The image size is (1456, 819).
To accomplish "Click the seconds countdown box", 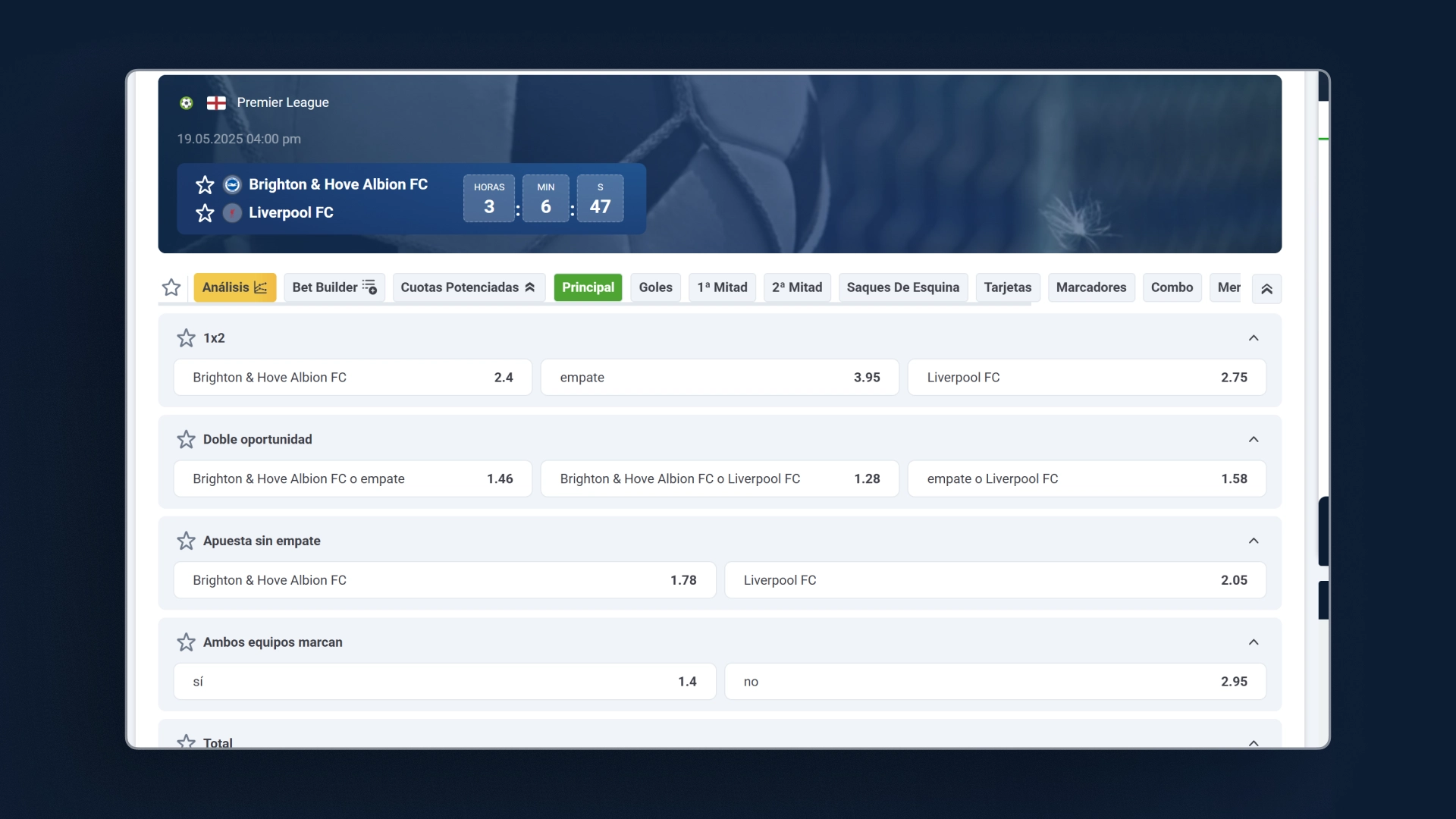I will pyautogui.click(x=601, y=199).
